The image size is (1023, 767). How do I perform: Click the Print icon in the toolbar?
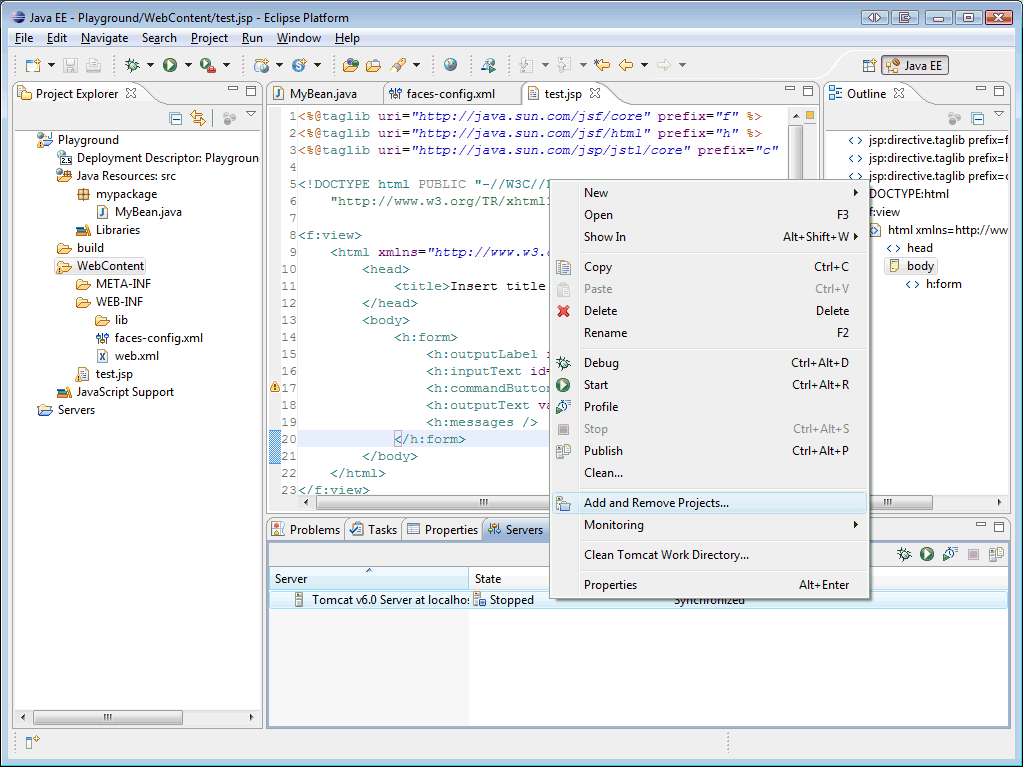click(91, 65)
